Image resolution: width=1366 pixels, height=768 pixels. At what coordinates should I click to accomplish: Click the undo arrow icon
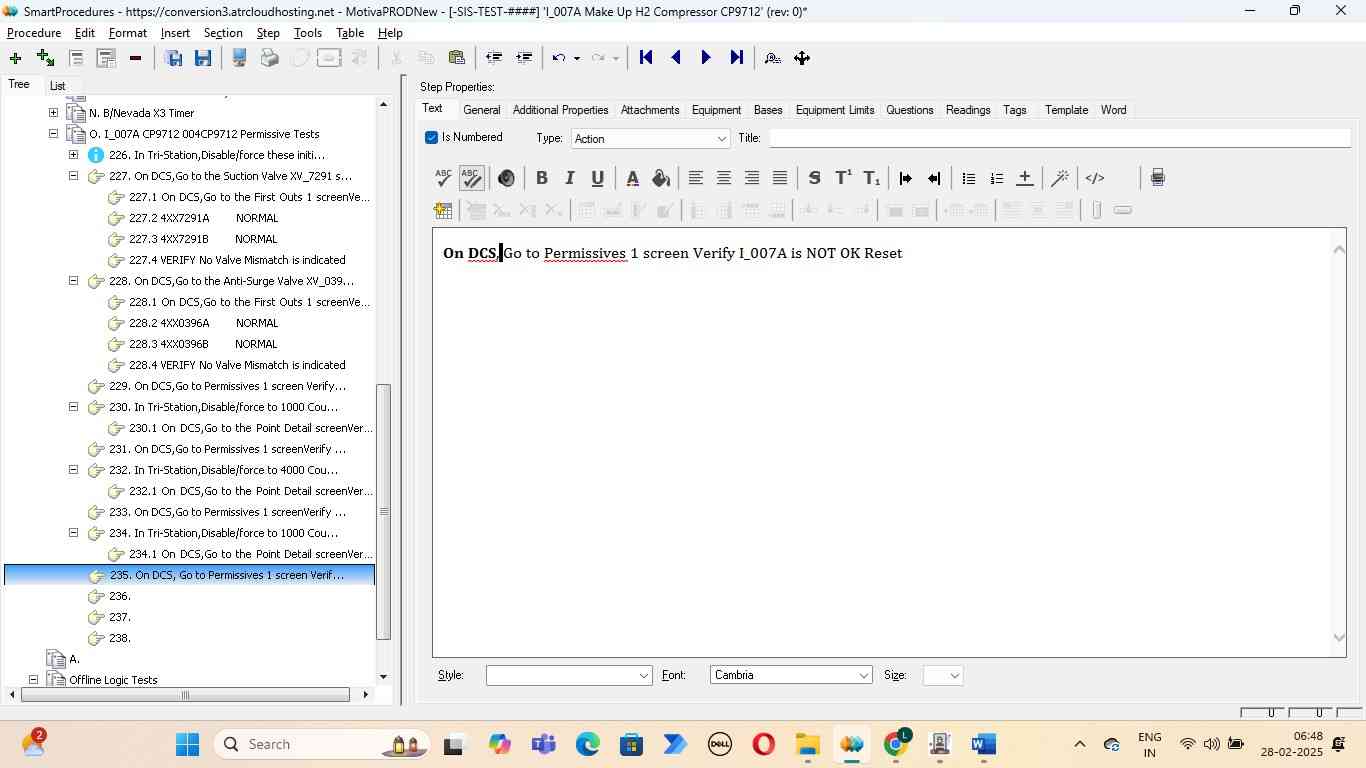559,58
